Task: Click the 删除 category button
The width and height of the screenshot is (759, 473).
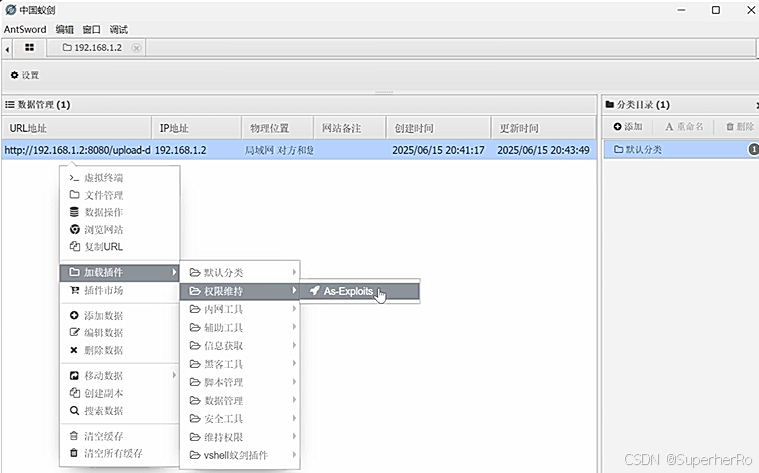Action: (x=740, y=127)
